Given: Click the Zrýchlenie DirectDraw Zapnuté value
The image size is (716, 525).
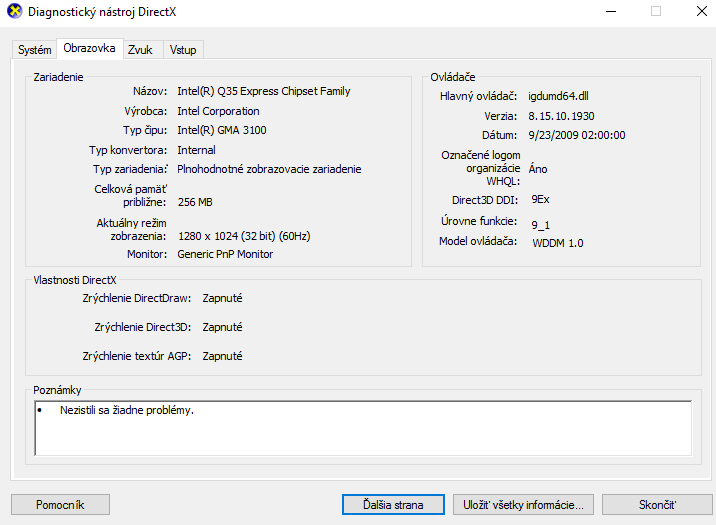Looking at the screenshot, I should click(222, 298).
